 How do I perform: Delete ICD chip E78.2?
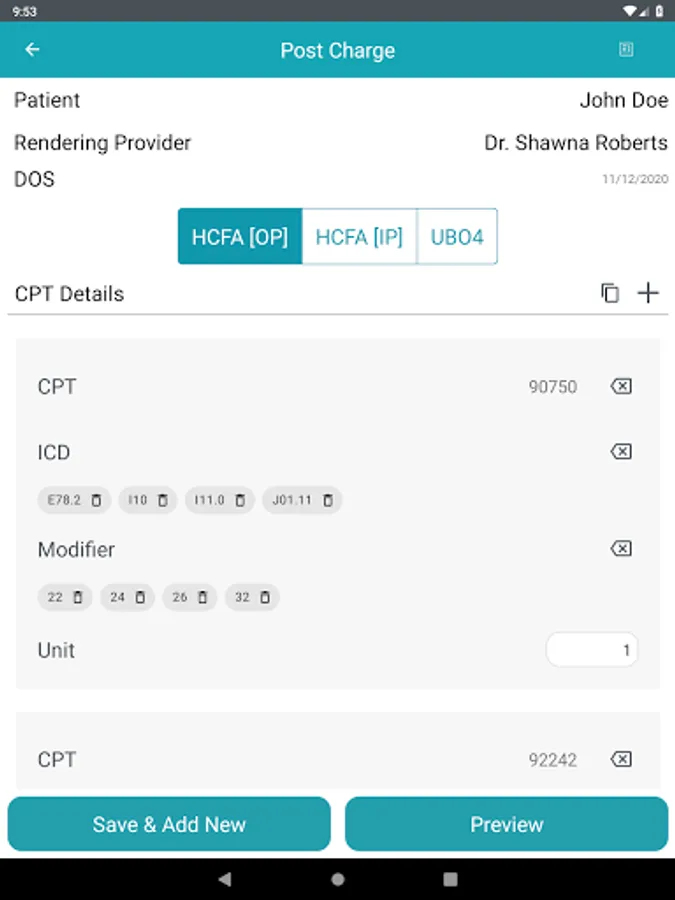click(97, 500)
